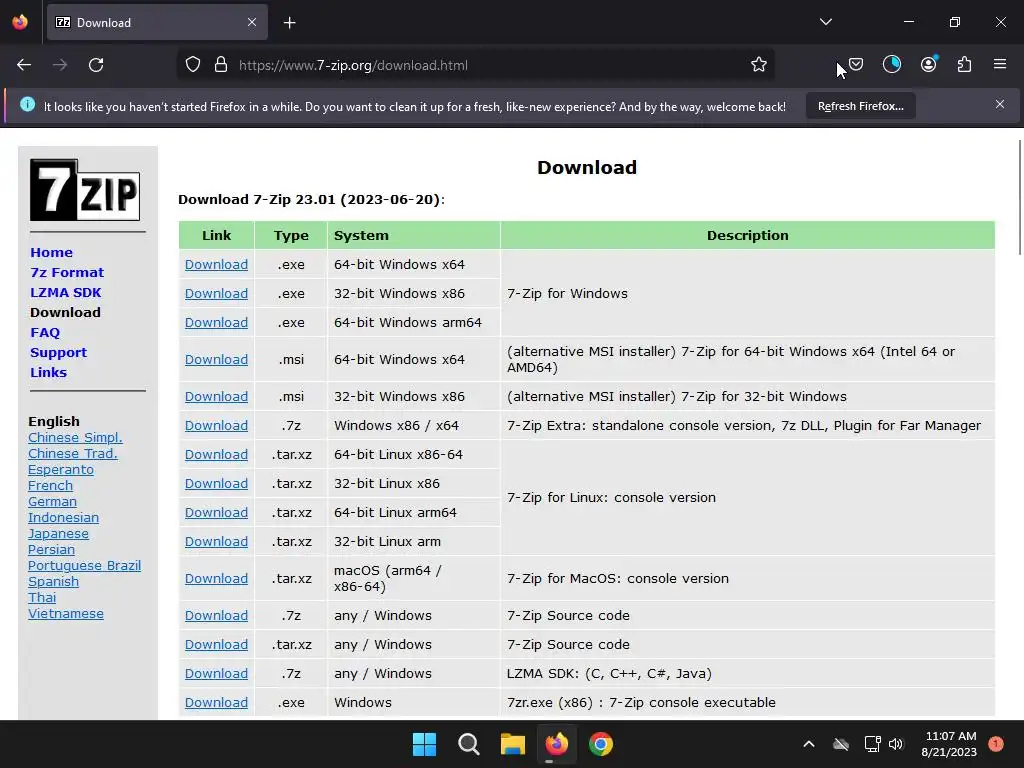This screenshot has height=768, width=1024.
Task: Close the Download tab
Action: (x=252, y=22)
